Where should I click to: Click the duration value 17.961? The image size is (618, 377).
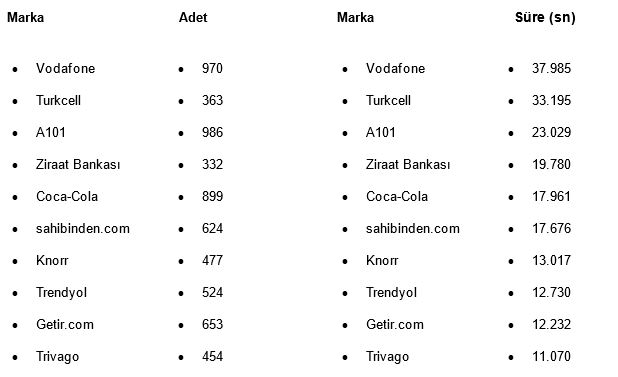point(551,196)
